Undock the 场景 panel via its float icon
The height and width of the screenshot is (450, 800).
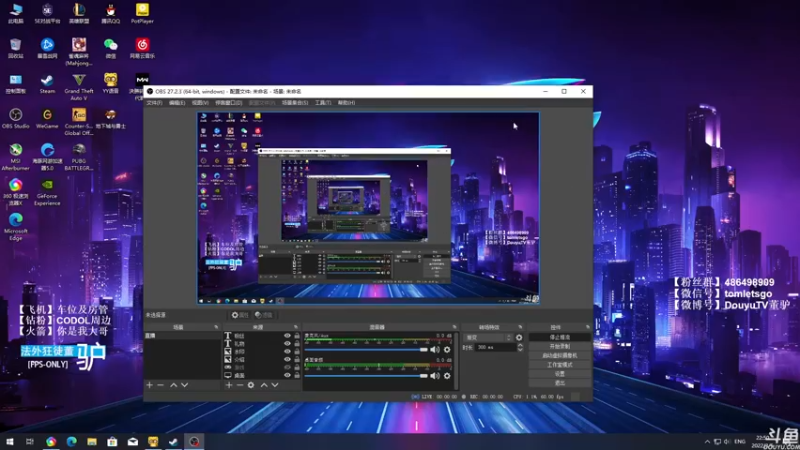(216, 327)
